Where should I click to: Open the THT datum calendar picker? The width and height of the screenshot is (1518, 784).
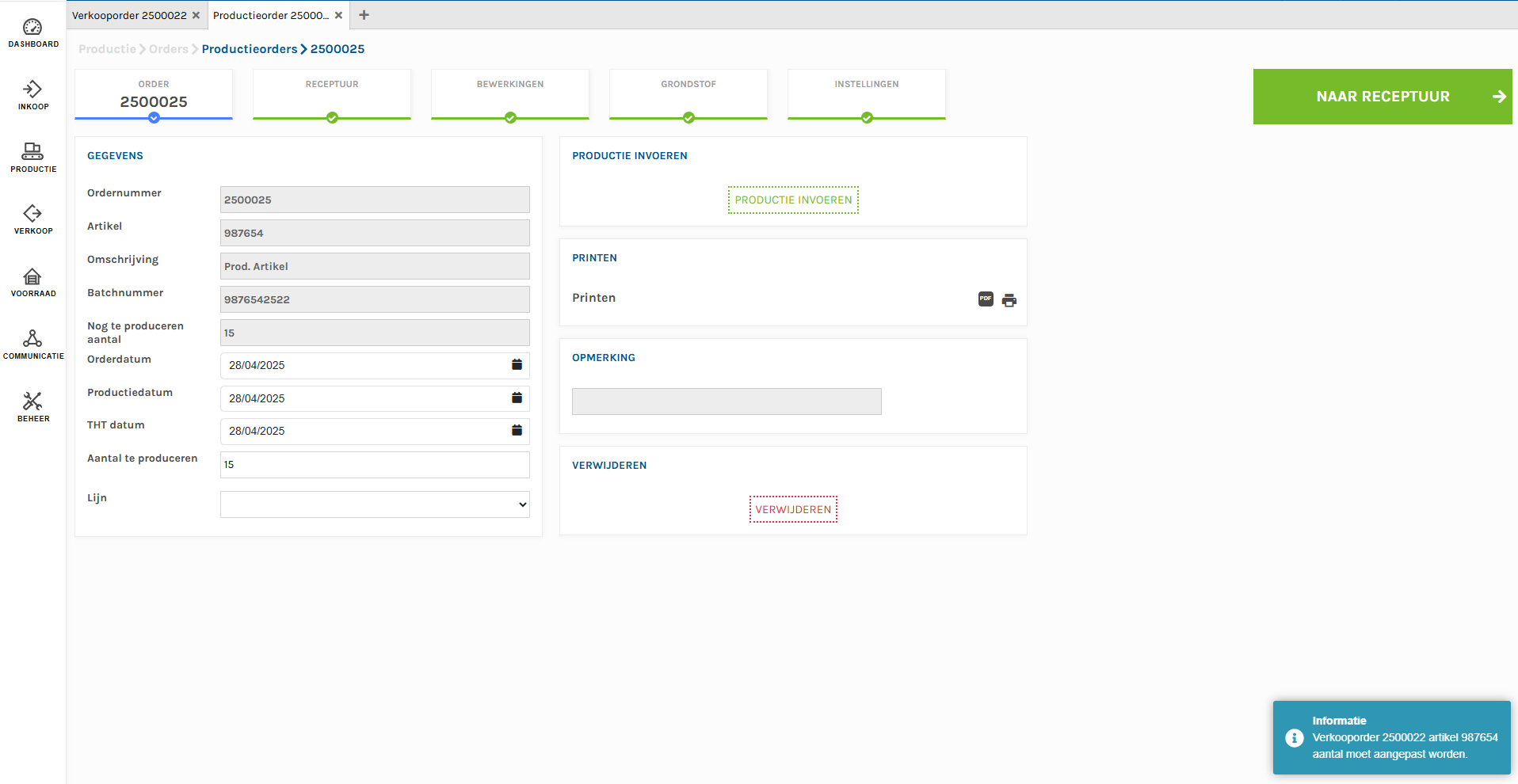(x=517, y=431)
